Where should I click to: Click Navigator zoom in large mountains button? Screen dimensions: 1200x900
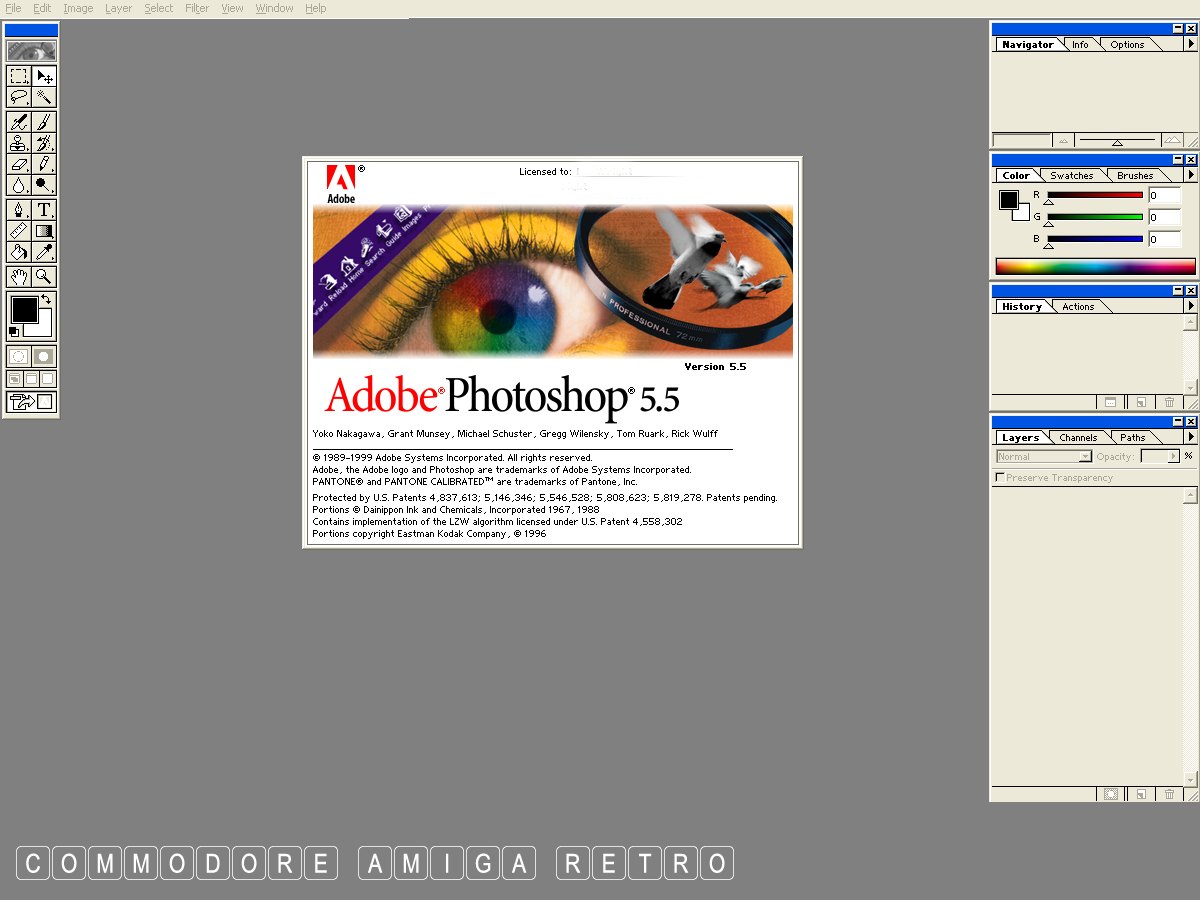(1172, 141)
